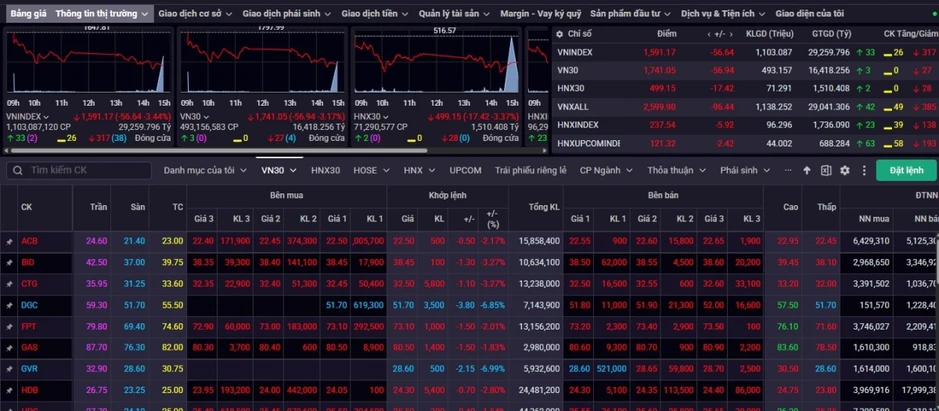Click the GVR ticker symbol
This screenshot has width=939, height=411.
coord(29,369)
